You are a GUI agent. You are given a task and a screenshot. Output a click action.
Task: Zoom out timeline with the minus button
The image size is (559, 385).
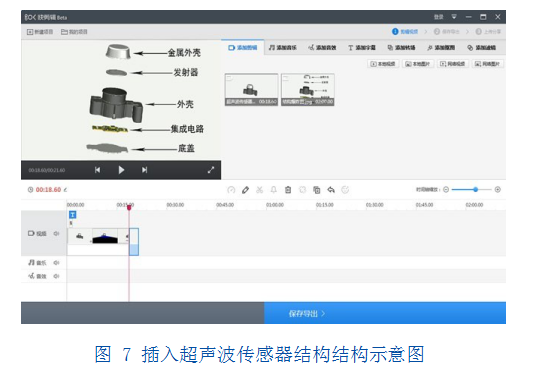(x=446, y=190)
